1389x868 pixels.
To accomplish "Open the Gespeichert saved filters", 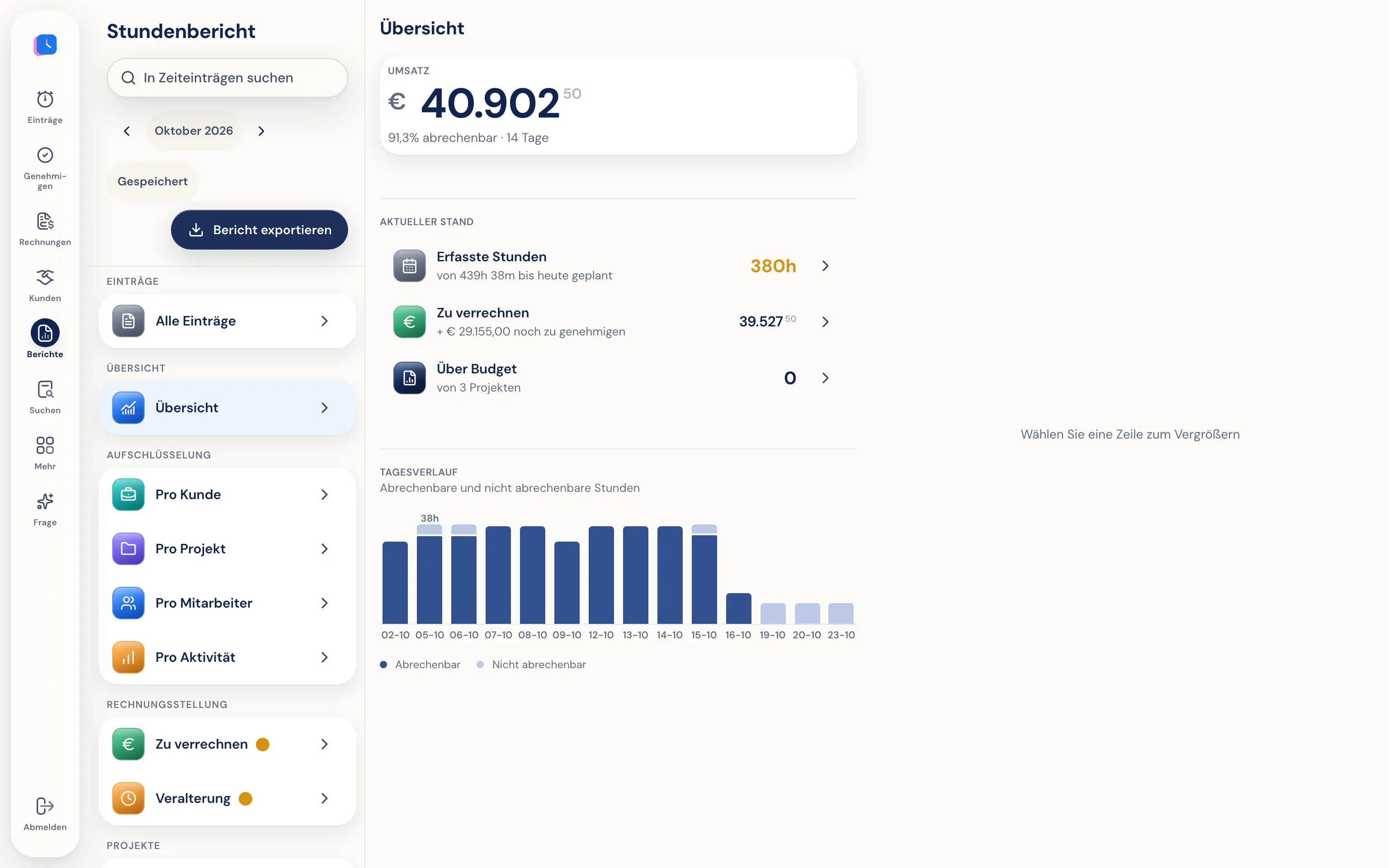I will click(152, 181).
